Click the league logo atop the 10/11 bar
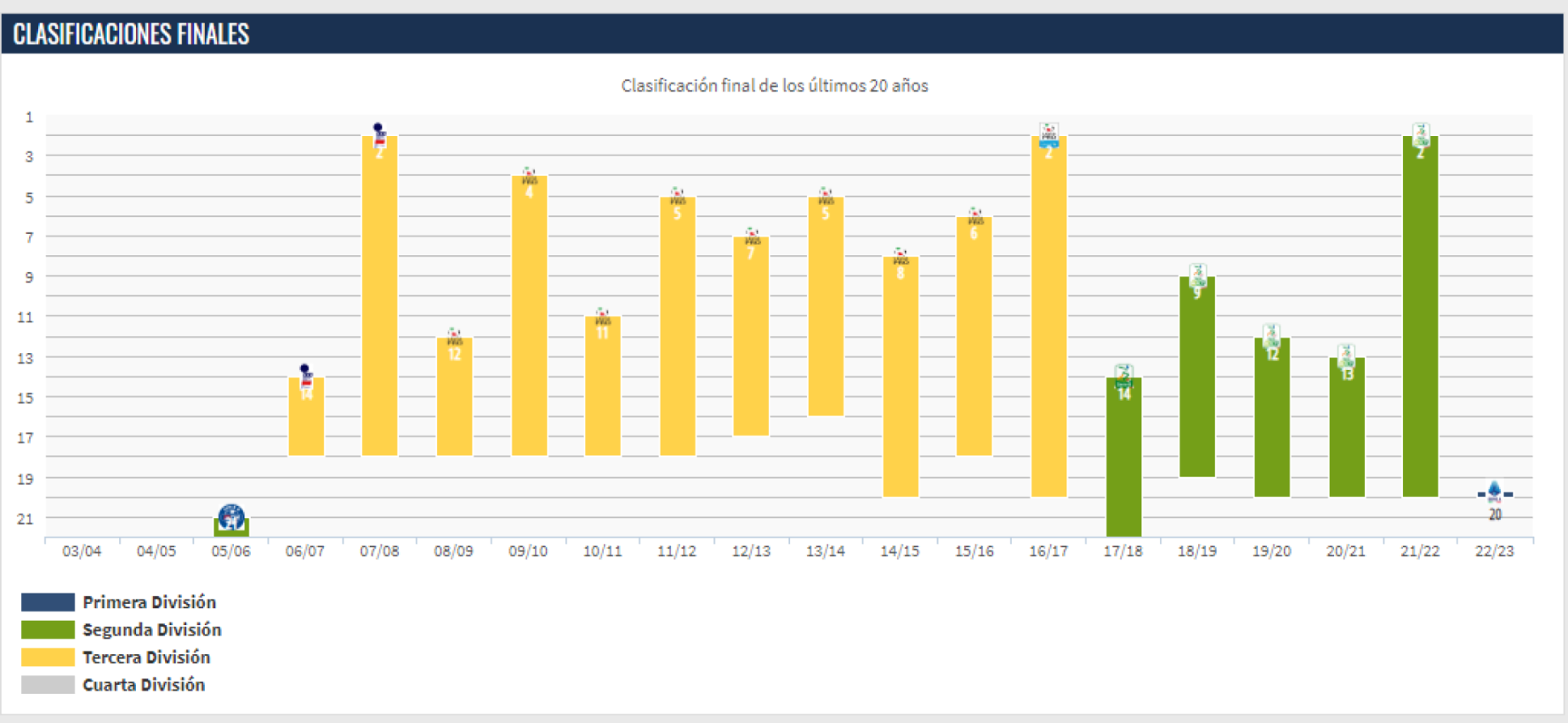 click(x=603, y=316)
